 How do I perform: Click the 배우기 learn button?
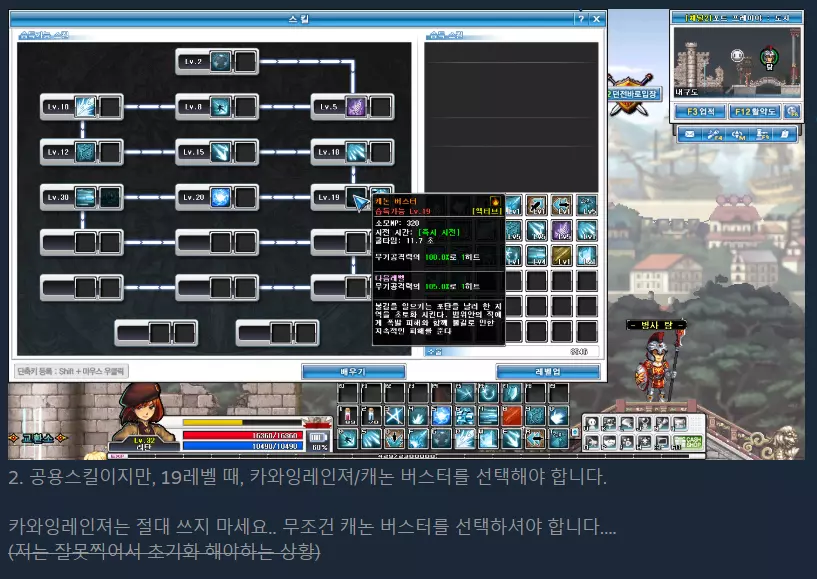(353, 372)
